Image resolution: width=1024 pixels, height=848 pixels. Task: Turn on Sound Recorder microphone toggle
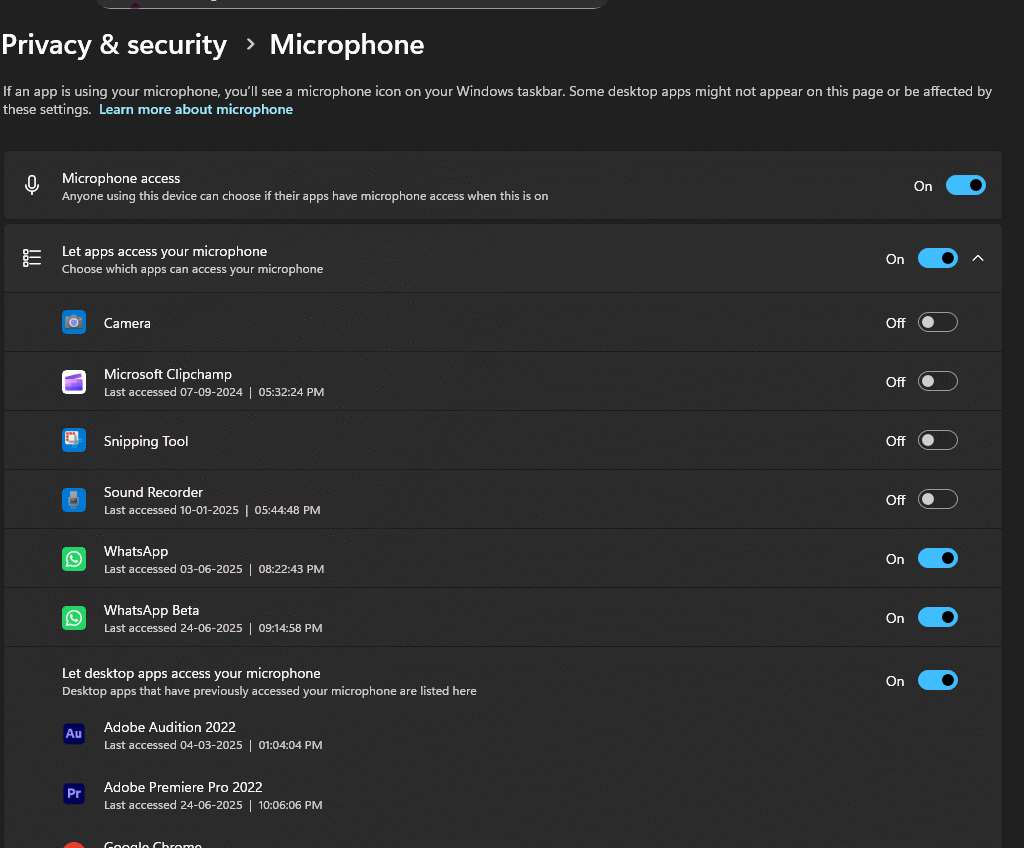937,500
